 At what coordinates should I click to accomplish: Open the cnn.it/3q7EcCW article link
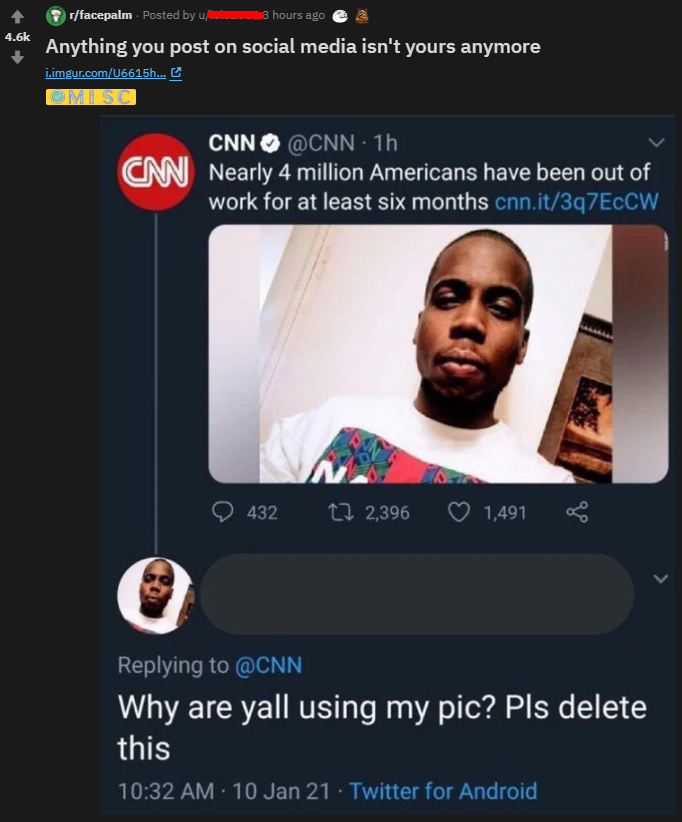pyautogui.click(x=577, y=201)
